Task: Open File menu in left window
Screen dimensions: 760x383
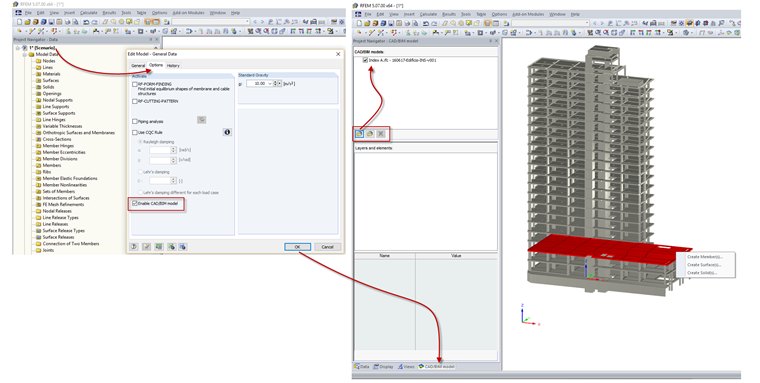Action: [28, 13]
